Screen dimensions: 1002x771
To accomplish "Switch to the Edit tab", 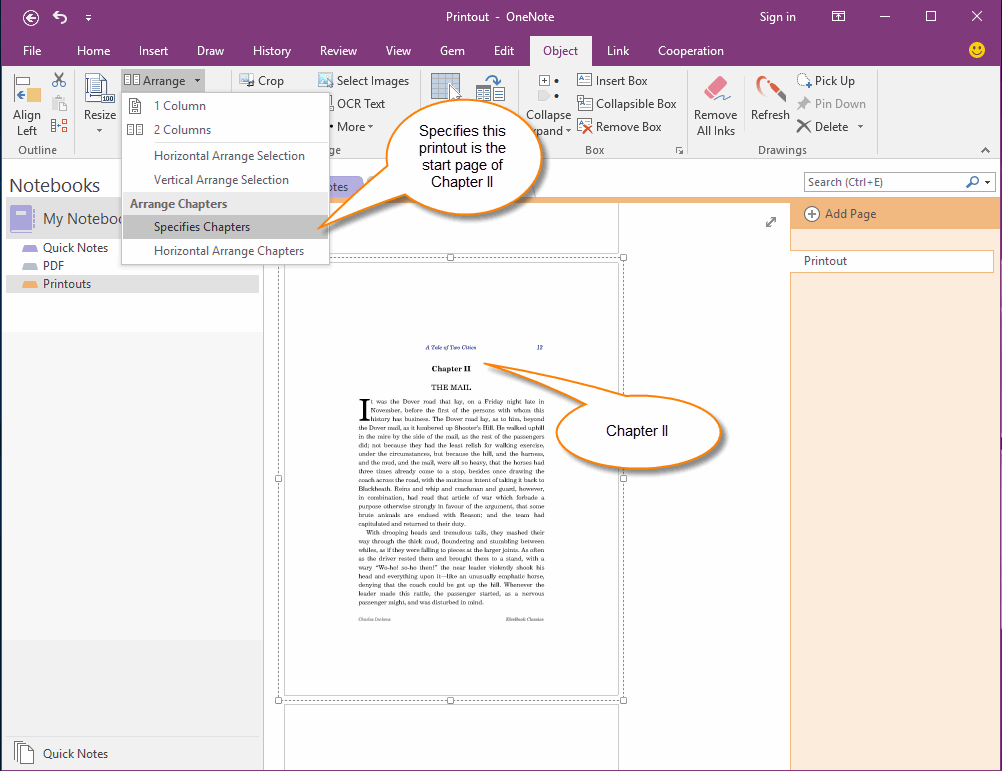I will pyautogui.click(x=504, y=51).
